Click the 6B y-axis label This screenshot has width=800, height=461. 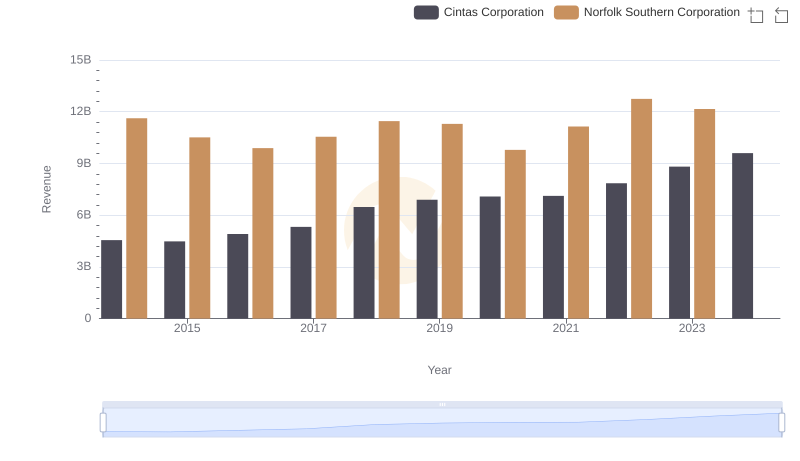(x=84, y=215)
